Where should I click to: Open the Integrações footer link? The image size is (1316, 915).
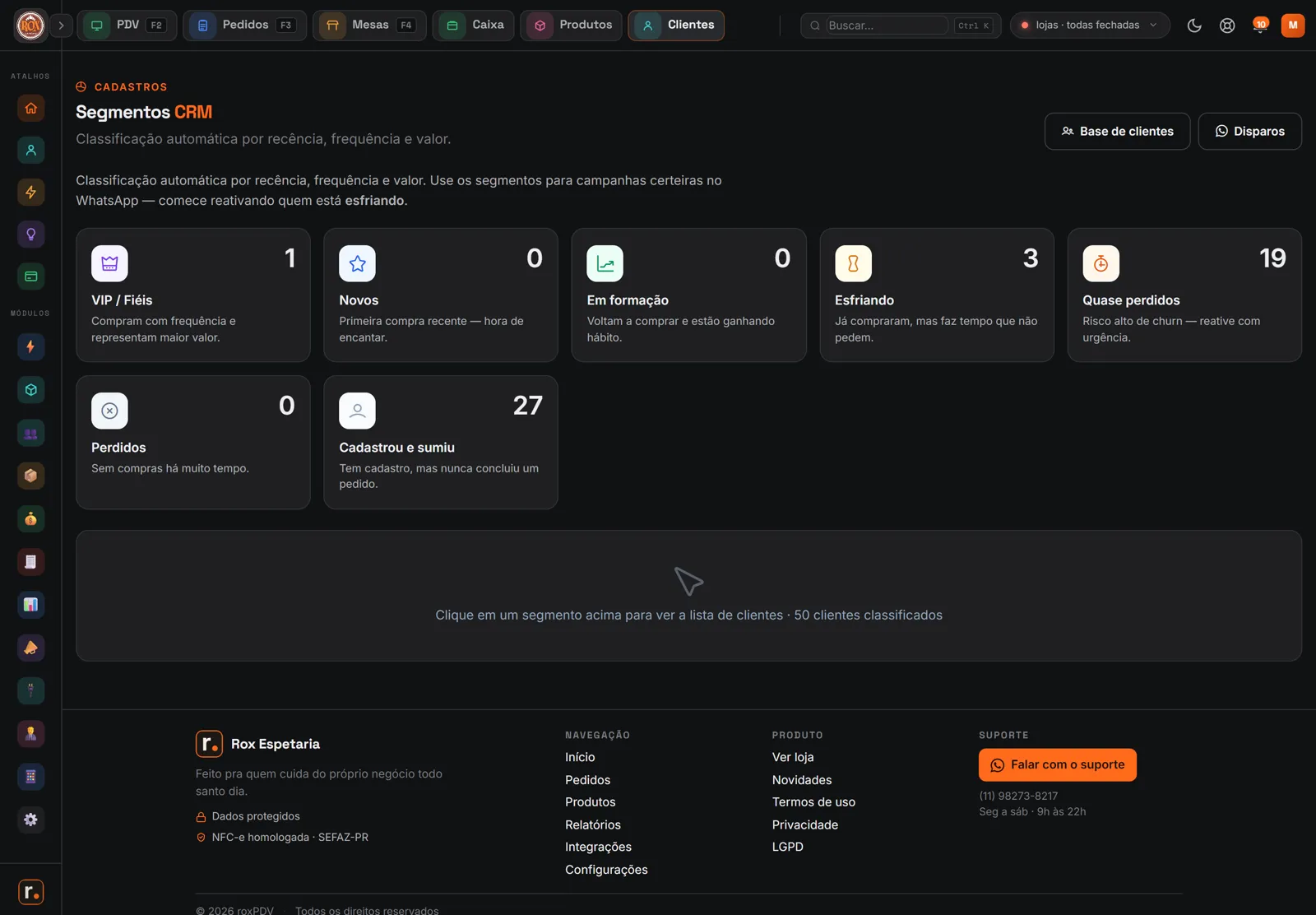click(x=598, y=848)
